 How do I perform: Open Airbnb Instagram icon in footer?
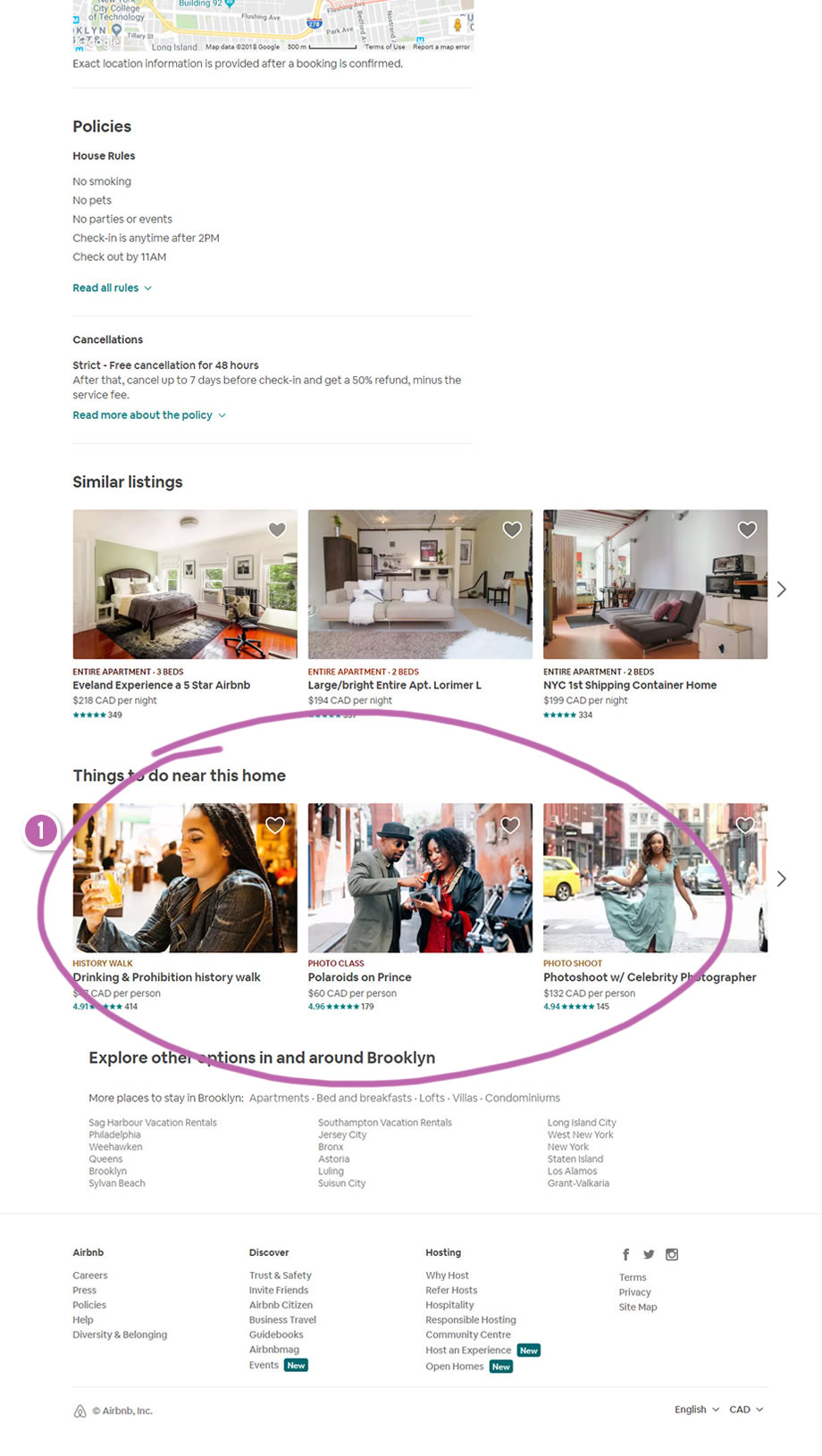point(672,1254)
